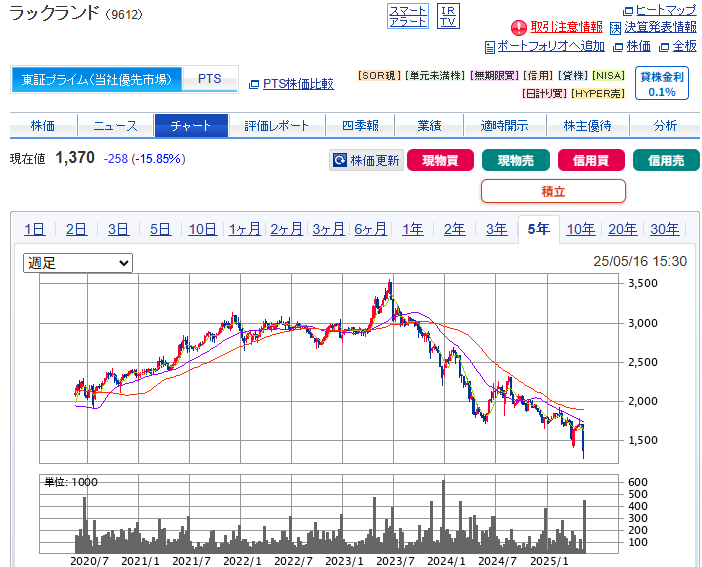Click the 貸株金利 0.1% box
This screenshot has height=567, width=702.
click(662, 84)
